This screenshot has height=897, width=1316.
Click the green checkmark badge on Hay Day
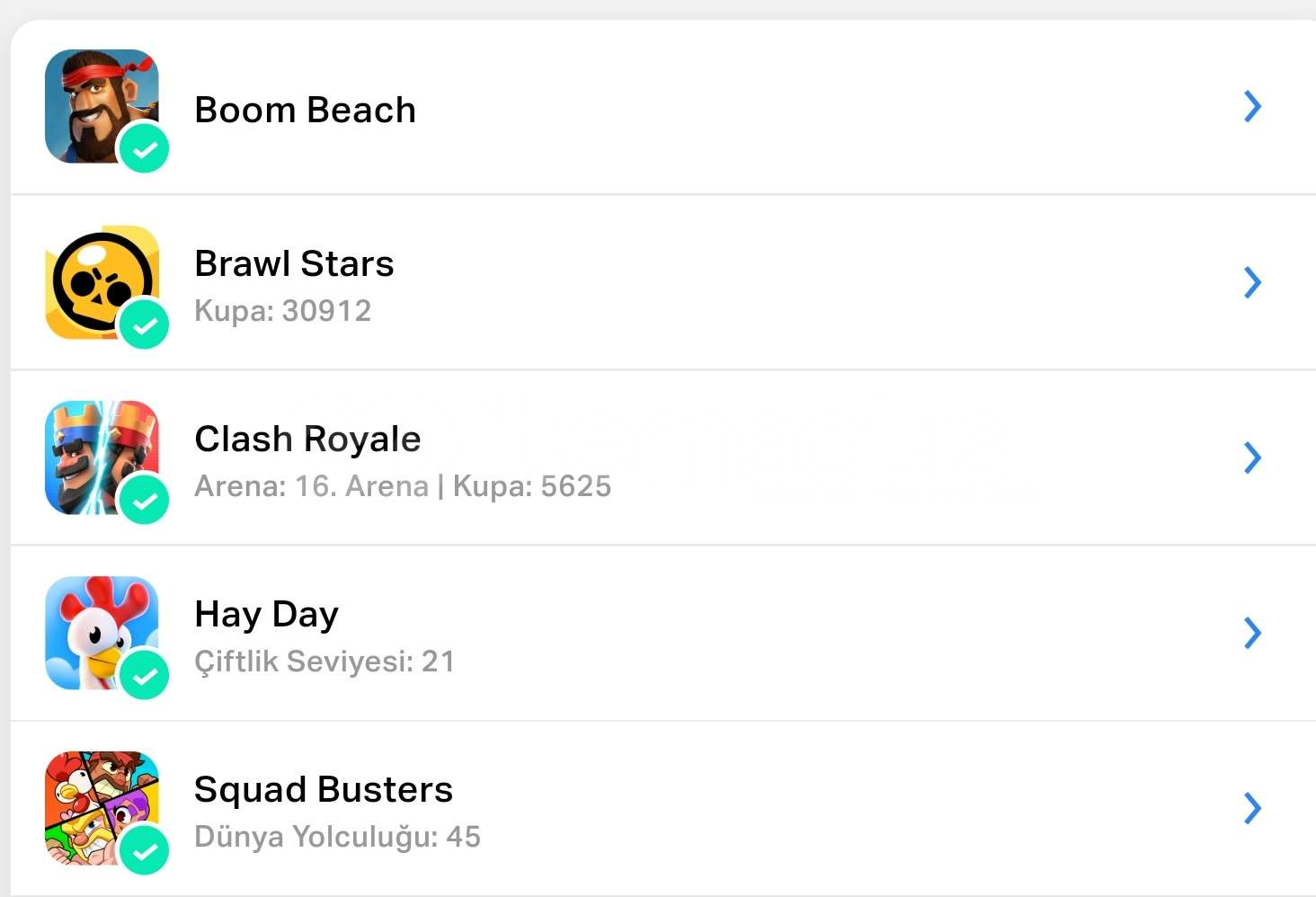[145, 675]
